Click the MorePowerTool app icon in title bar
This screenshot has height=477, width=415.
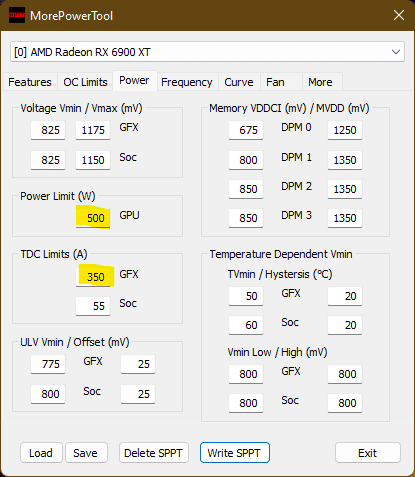17,15
